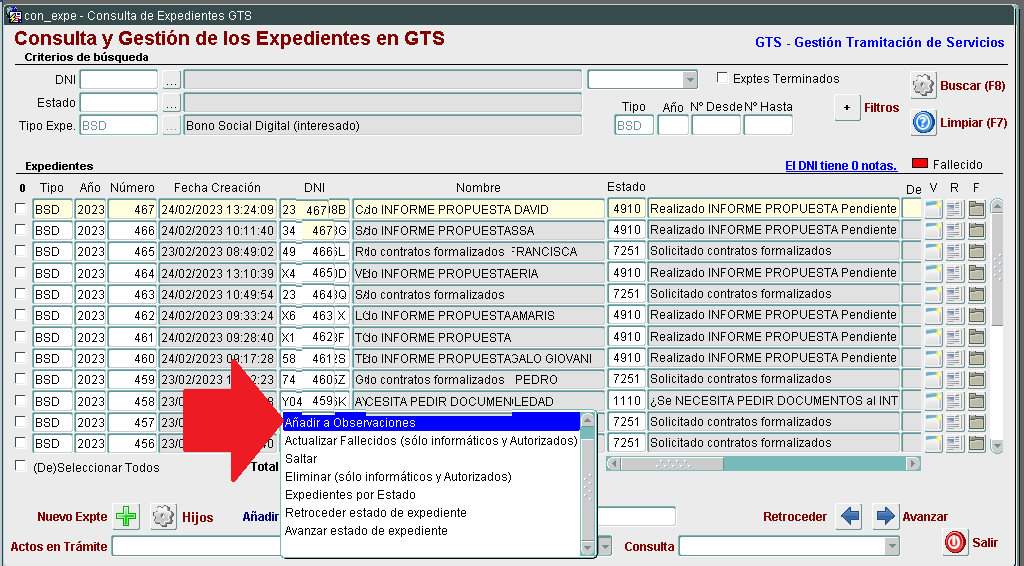Click the ellipsis button next to DNI field
Image resolution: width=1024 pixels, height=566 pixels.
[171, 80]
